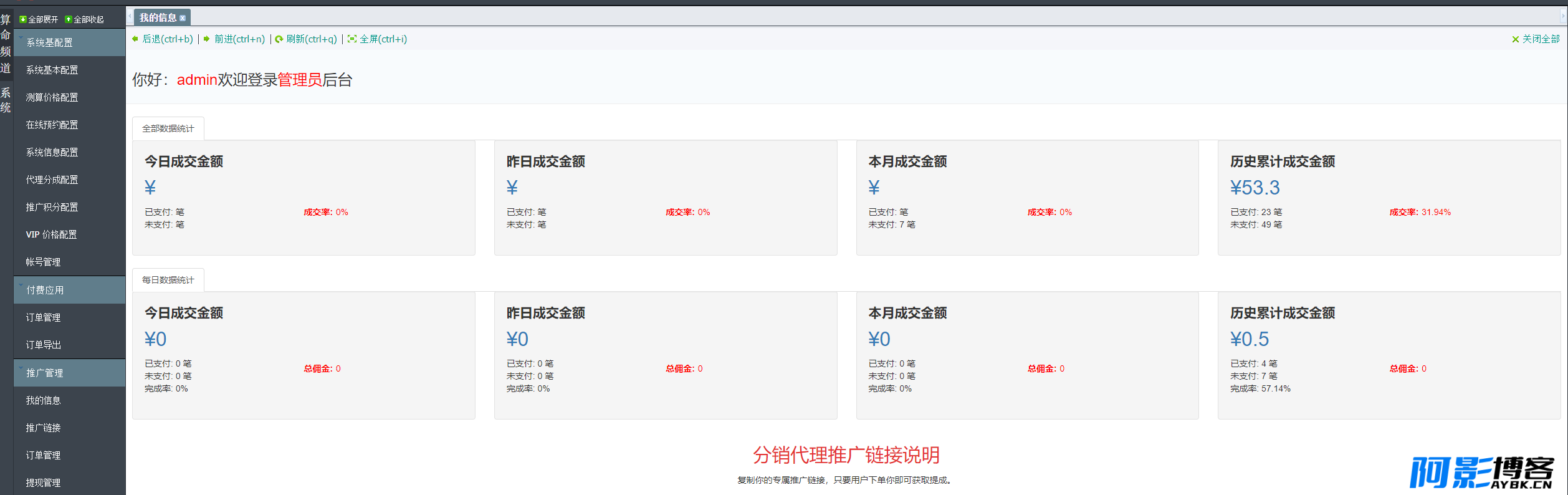Open 在线预约配置 in the sidebar

[x=52, y=125]
